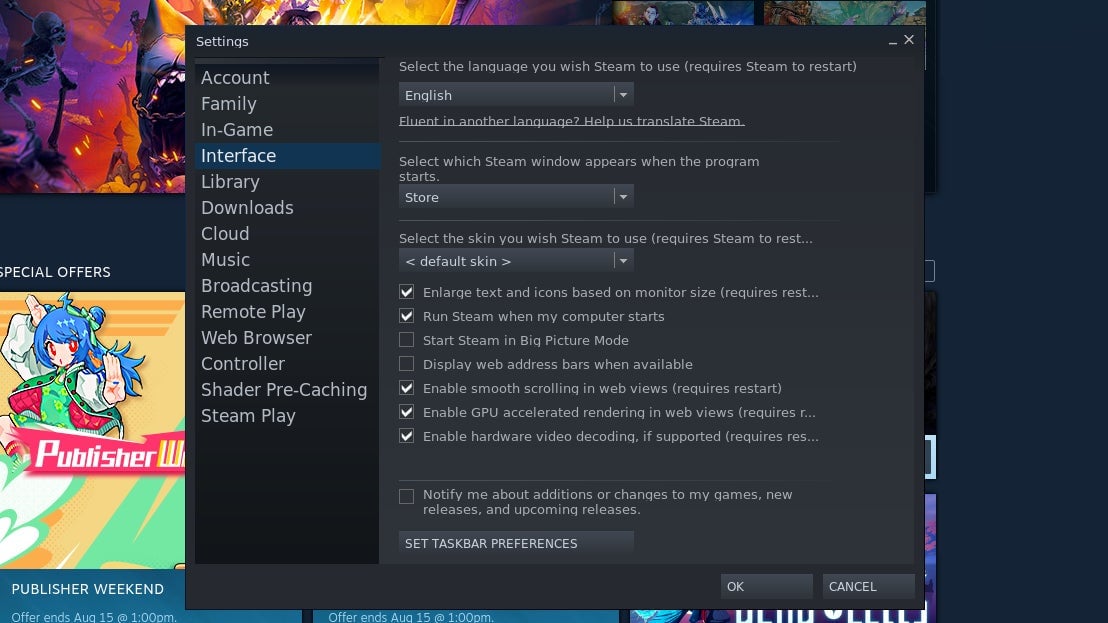1108x623 pixels.
Task: Open the Shader Pre-Caching section
Action: click(x=284, y=389)
